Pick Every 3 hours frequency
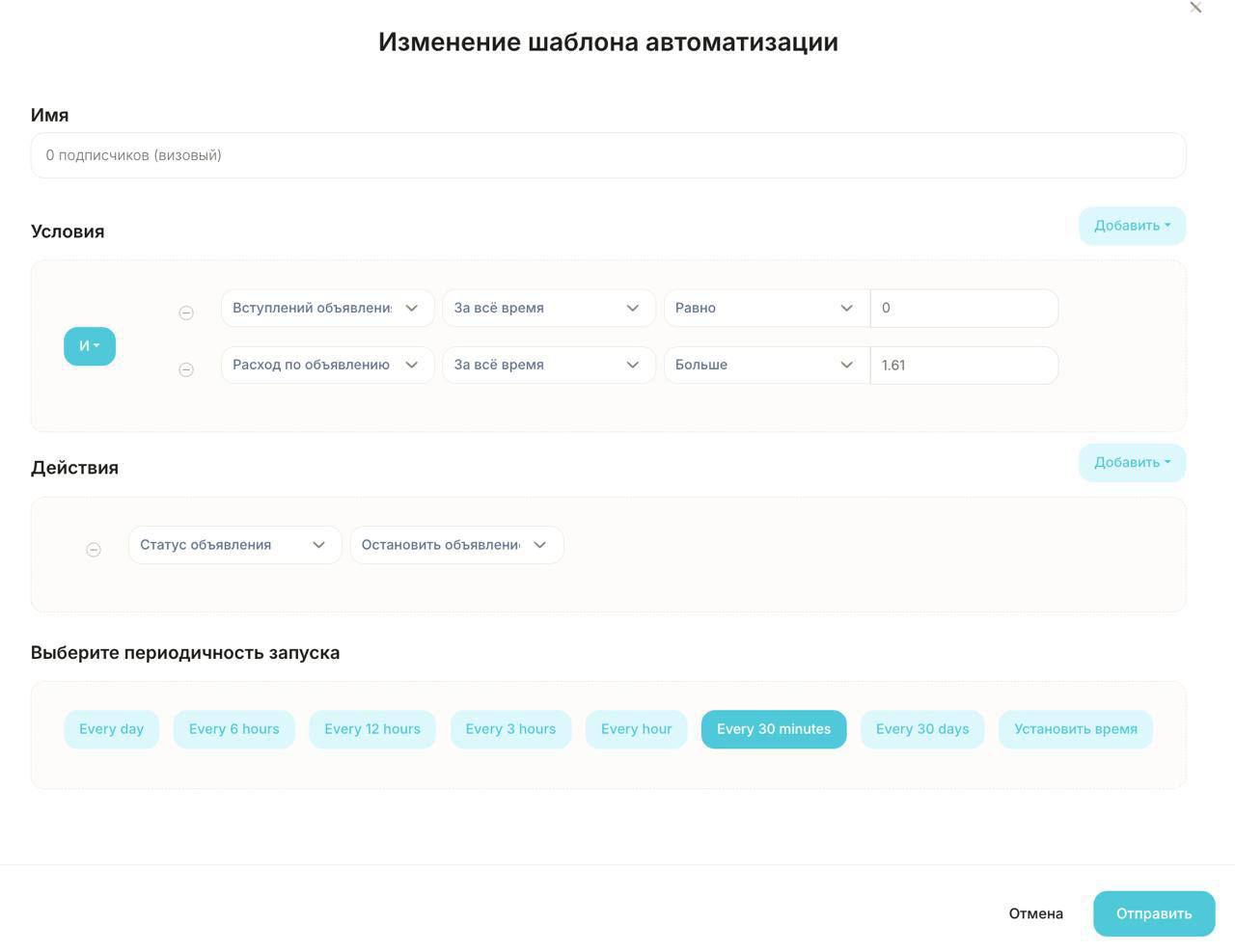Image resolution: width=1235 pixels, height=952 pixels. click(x=510, y=729)
